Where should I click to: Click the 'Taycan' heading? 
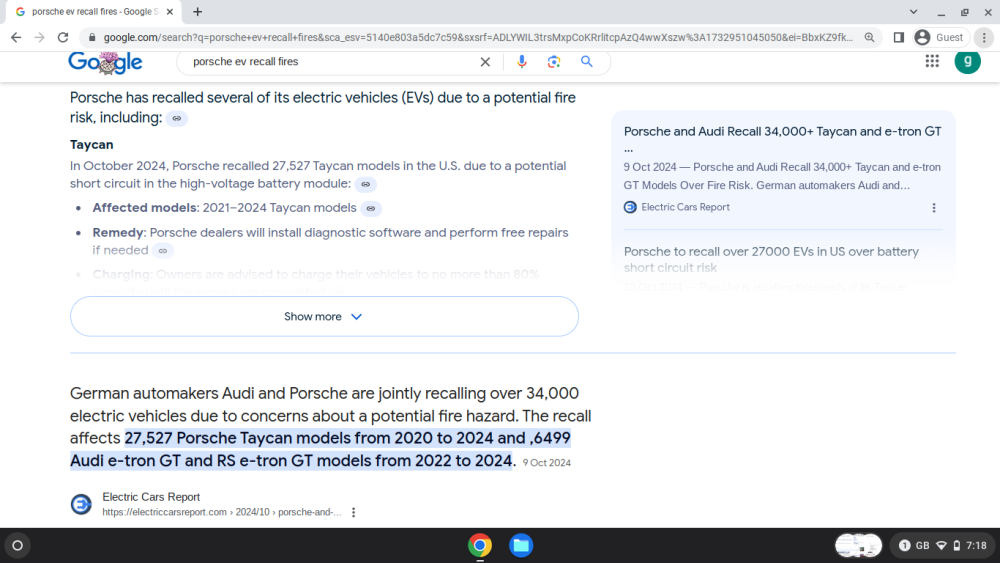[x=91, y=145]
